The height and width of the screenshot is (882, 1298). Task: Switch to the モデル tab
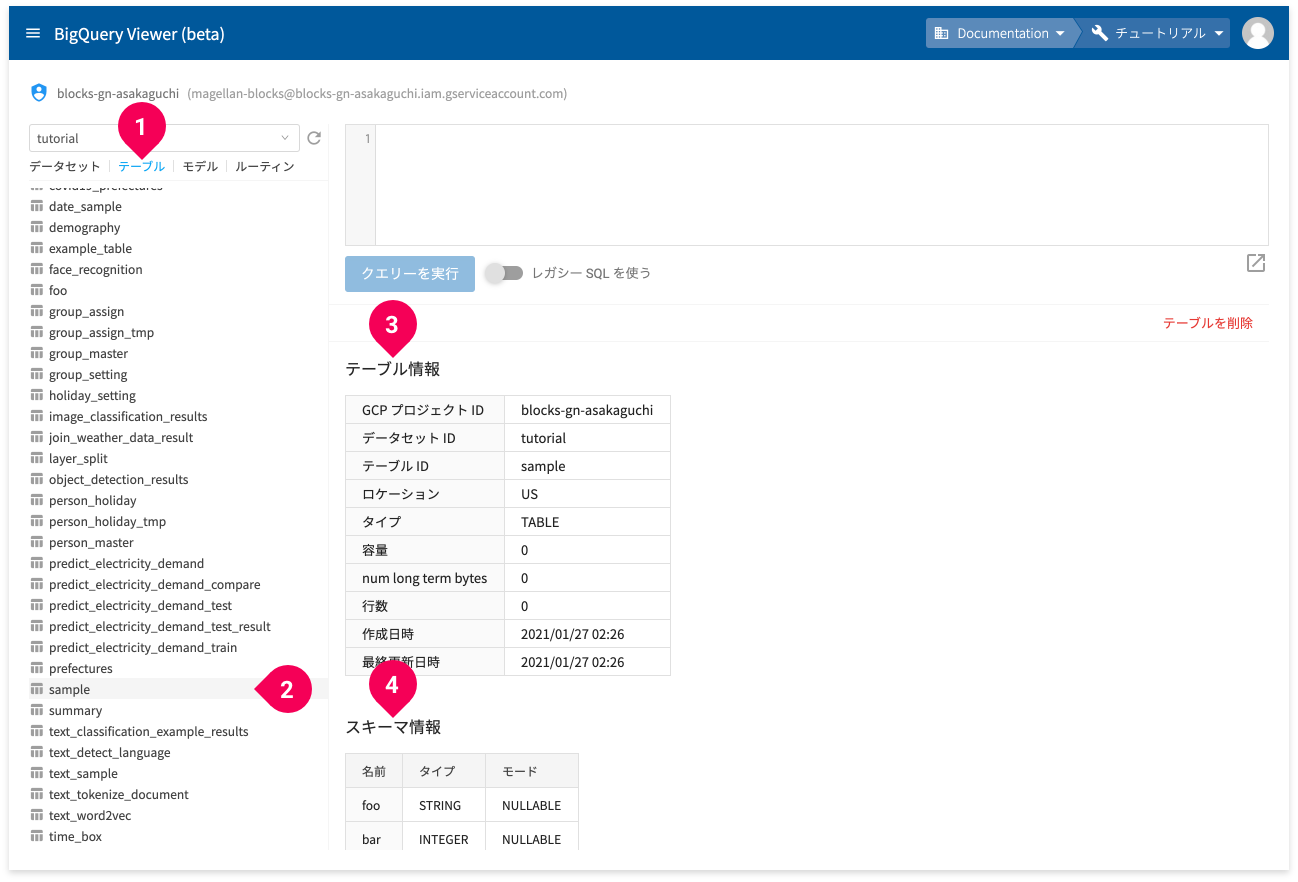click(x=200, y=166)
